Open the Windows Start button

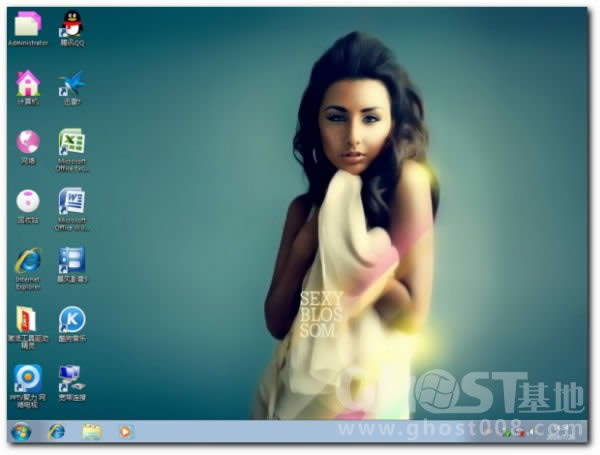21,432
